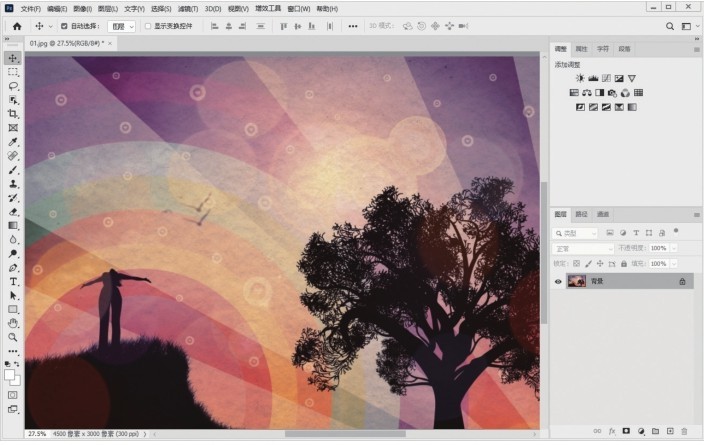The image size is (704, 445).
Task: Add a Channel Mixer adjustment
Action: coord(625,93)
